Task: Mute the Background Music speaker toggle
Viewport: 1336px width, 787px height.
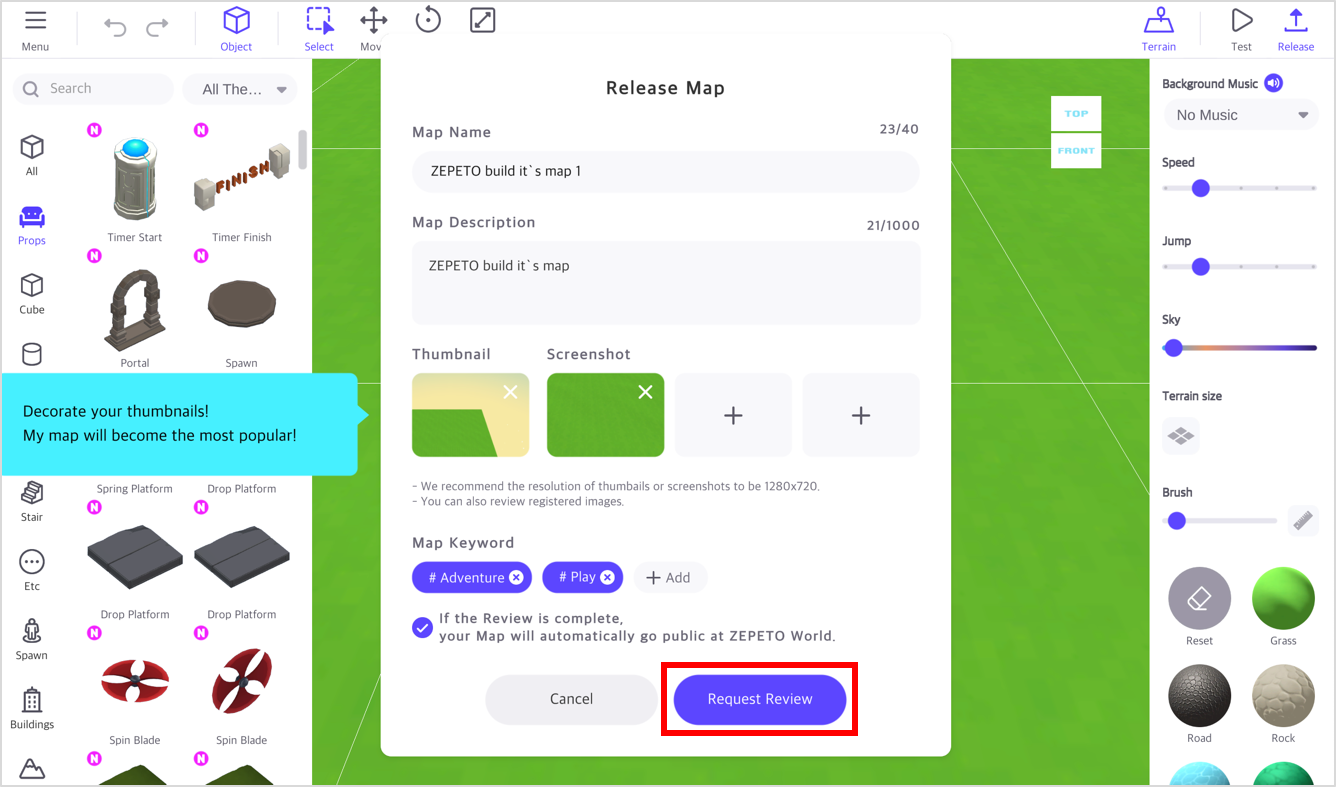Action: [x=1273, y=83]
